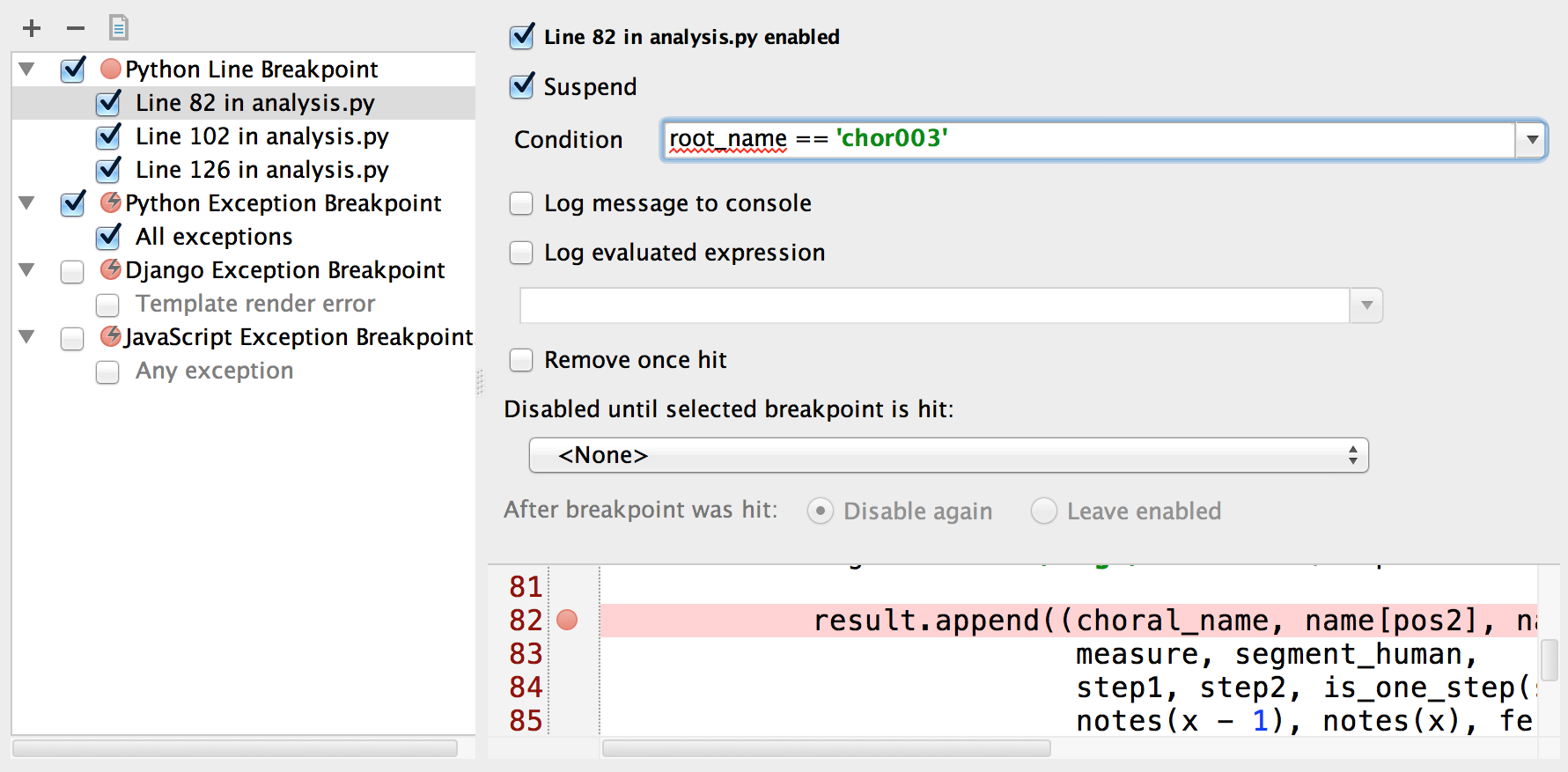Select Line 126 in analysis.py tree row
1568x772 pixels.
244,170
